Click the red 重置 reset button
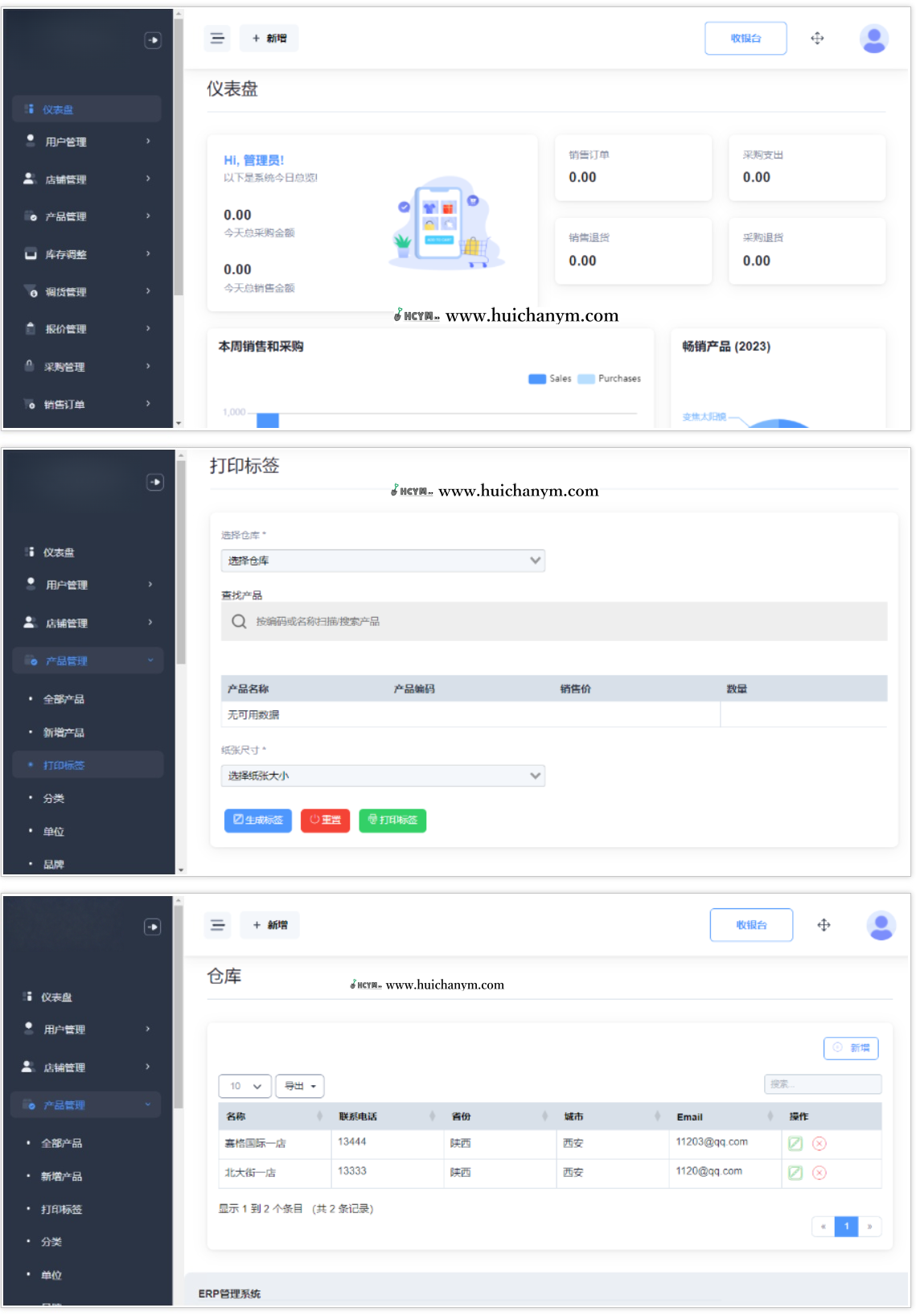Viewport: 916px width, 1316px height. click(325, 820)
